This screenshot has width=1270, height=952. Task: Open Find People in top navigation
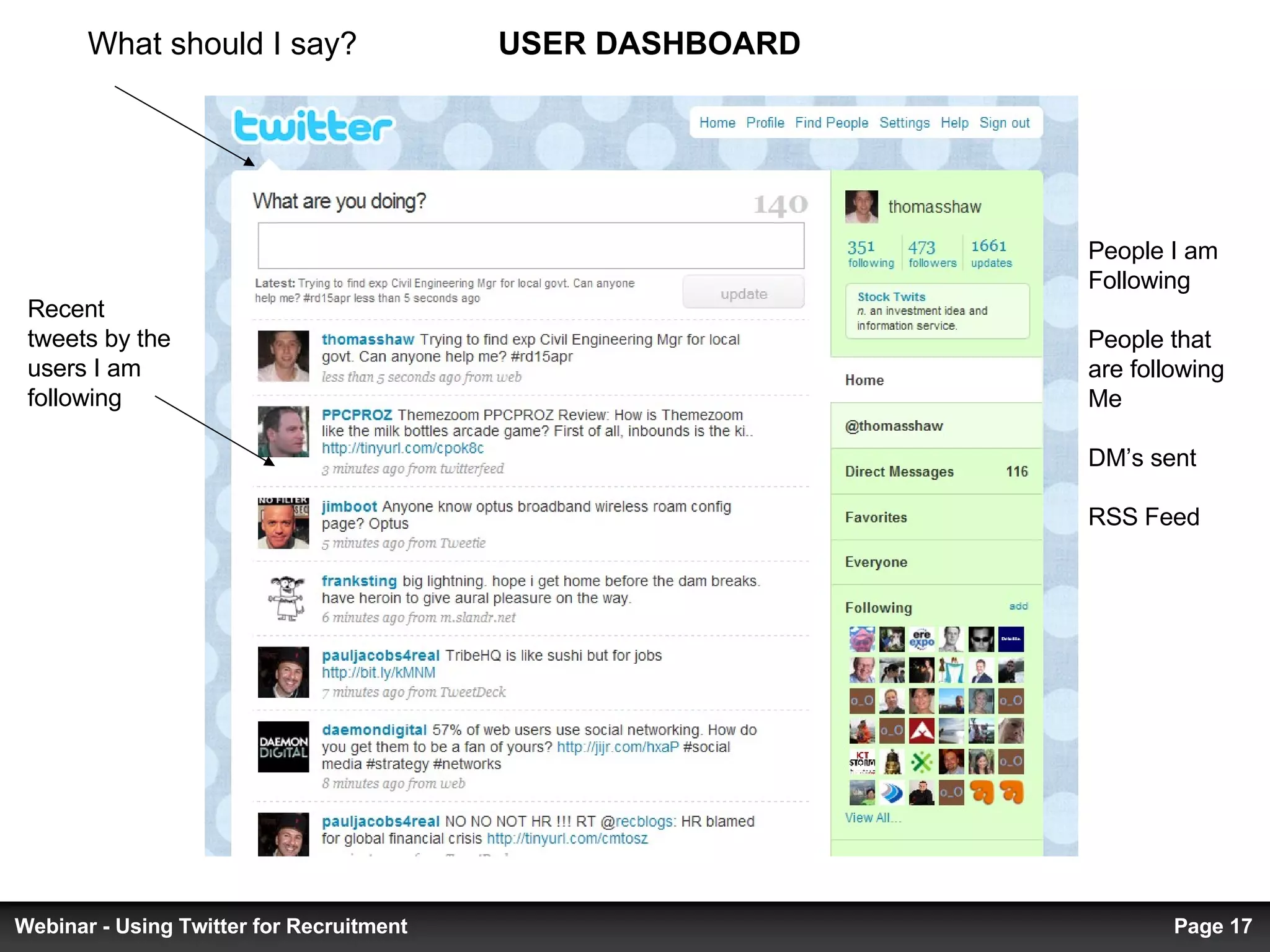coord(832,123)
